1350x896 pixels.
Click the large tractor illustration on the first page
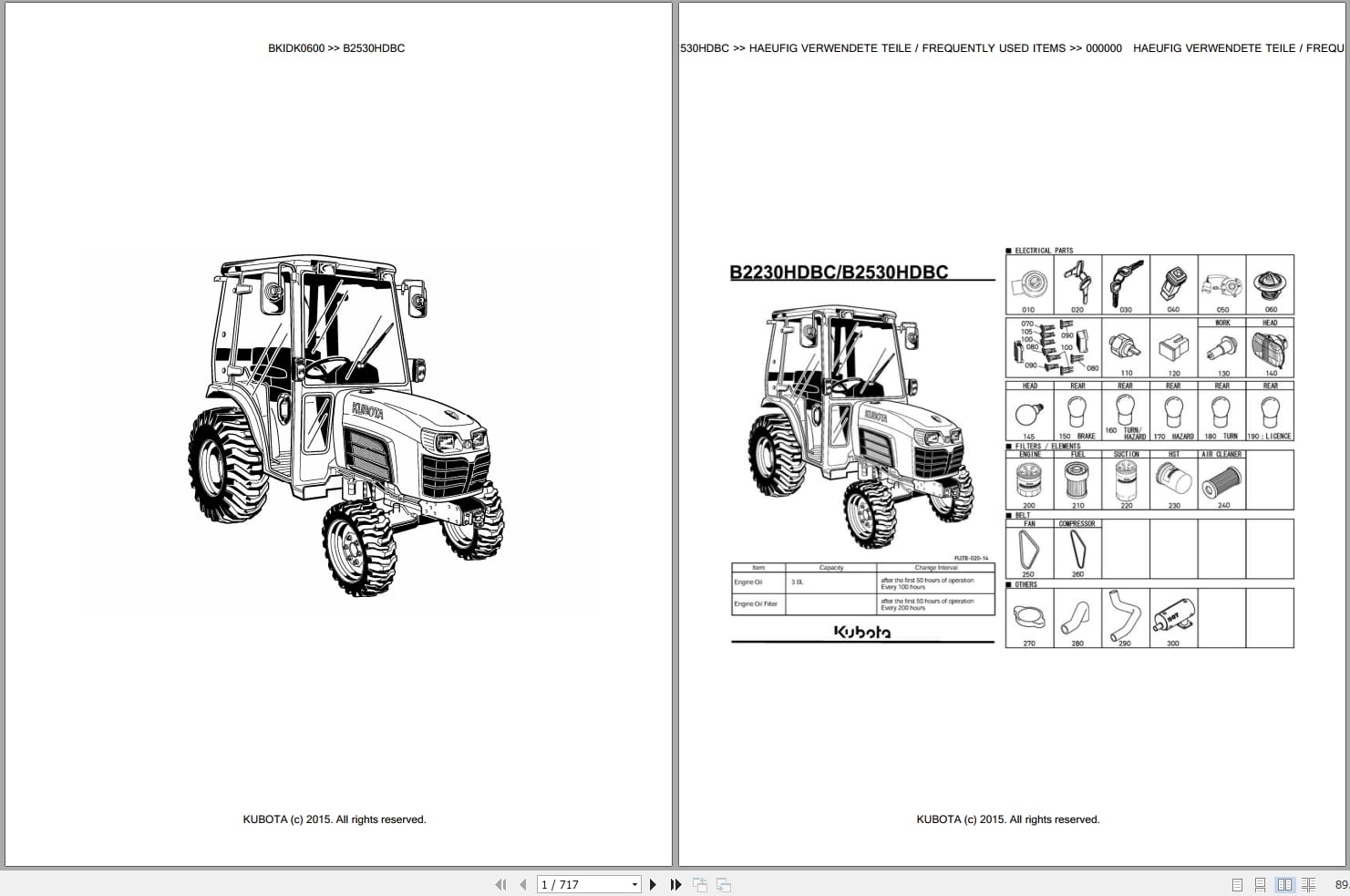coord(346,425)
